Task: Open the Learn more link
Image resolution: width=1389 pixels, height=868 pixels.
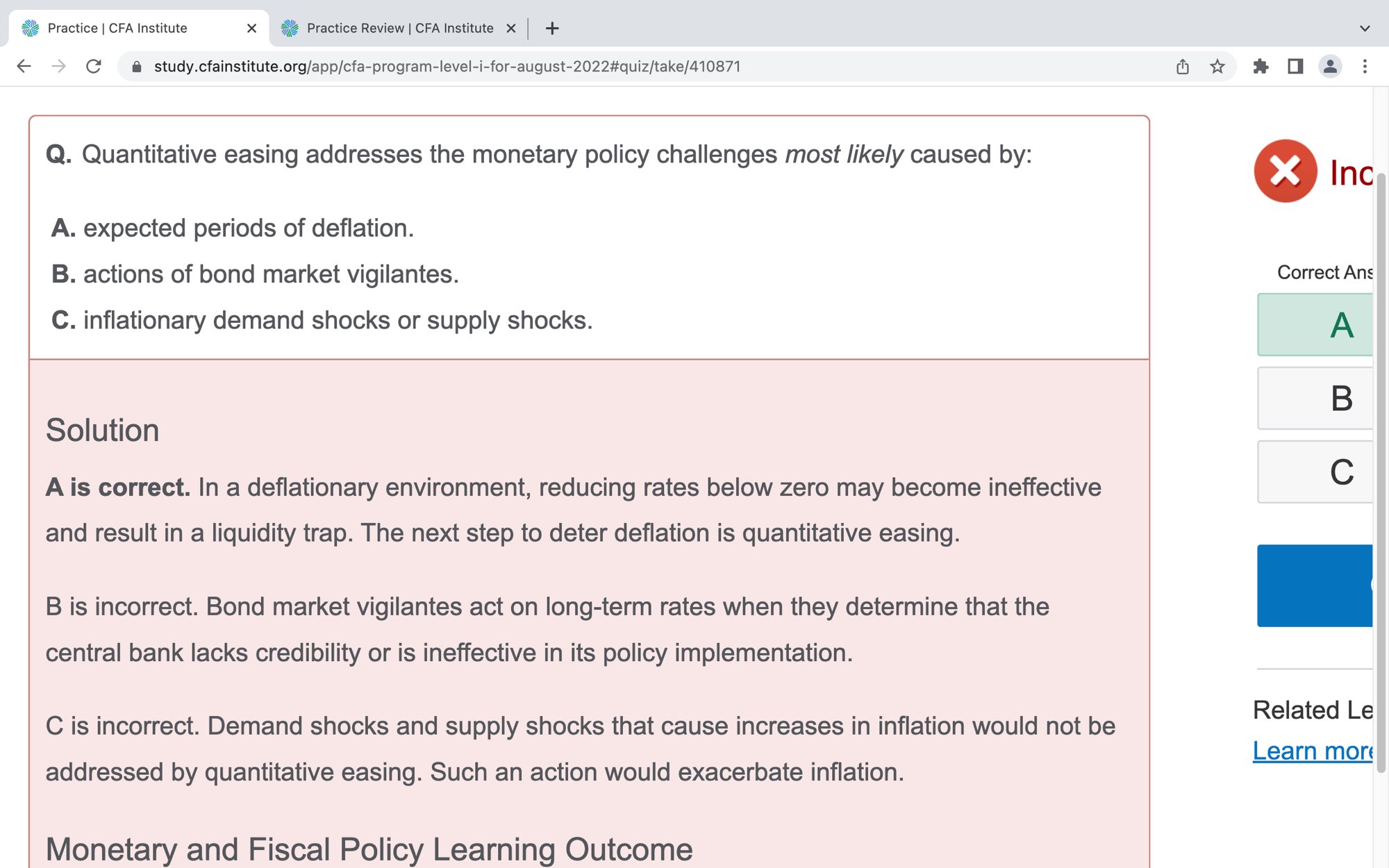Action: [1313, 751]
